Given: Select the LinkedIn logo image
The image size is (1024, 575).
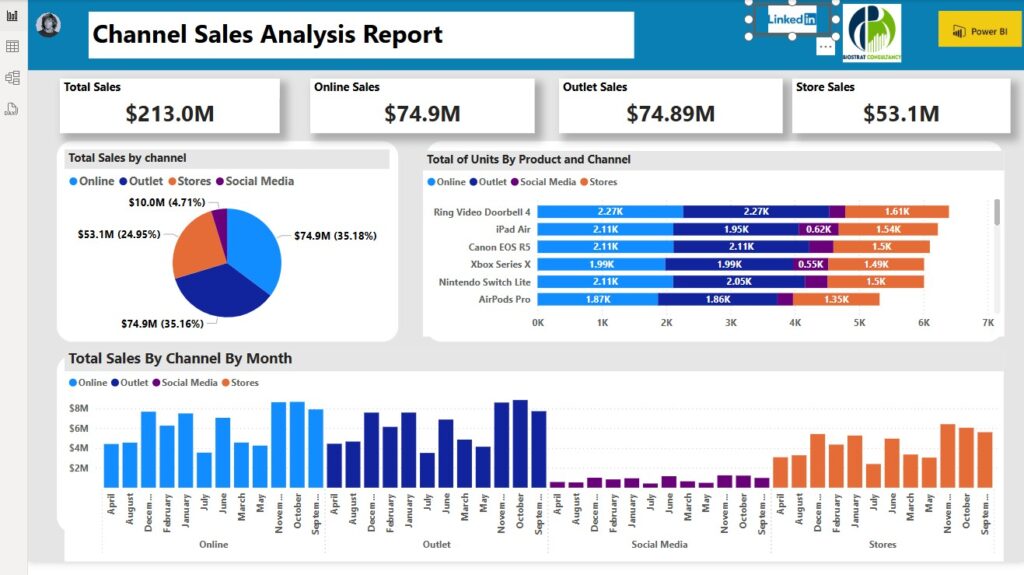Looking at the screenshot, I should tap(791, 19).
